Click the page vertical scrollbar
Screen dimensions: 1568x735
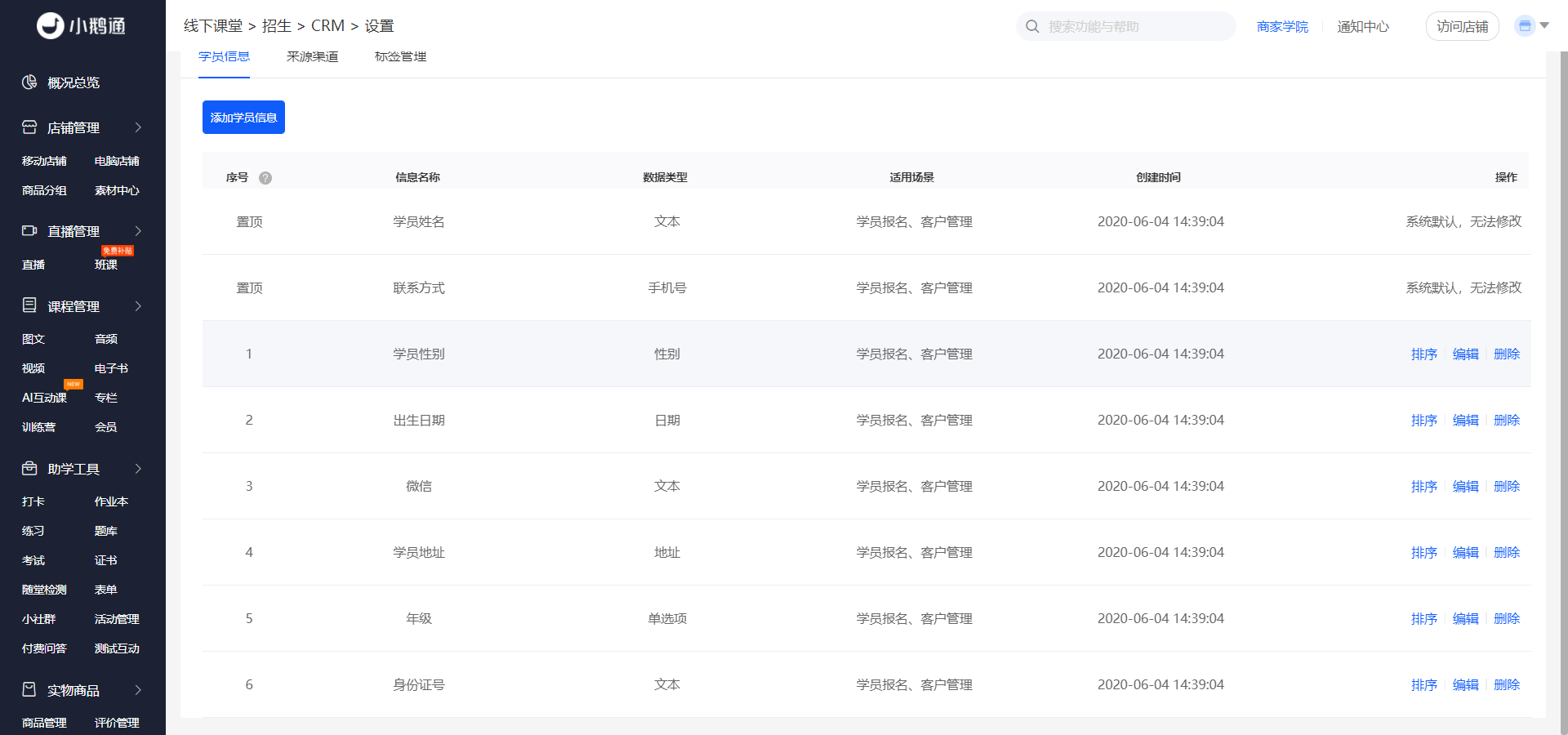[1564, 392]
